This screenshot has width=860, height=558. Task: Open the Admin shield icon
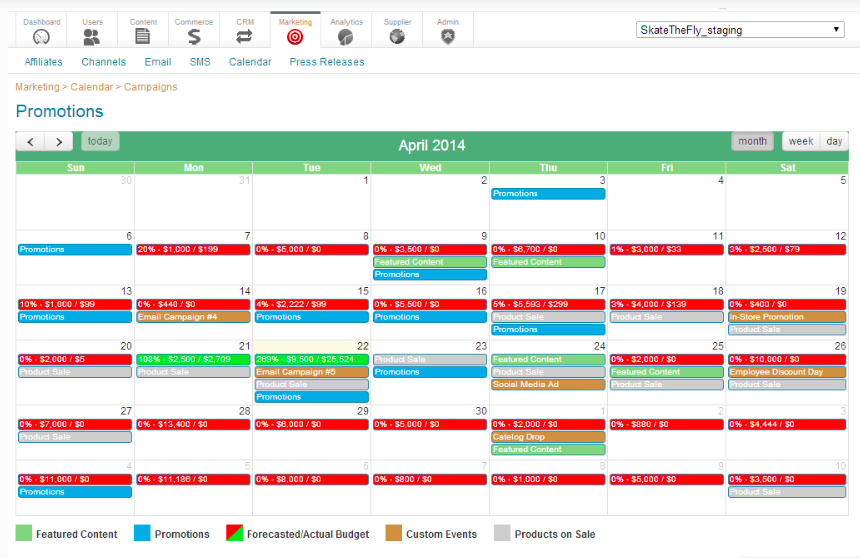(x=448, y=37)
